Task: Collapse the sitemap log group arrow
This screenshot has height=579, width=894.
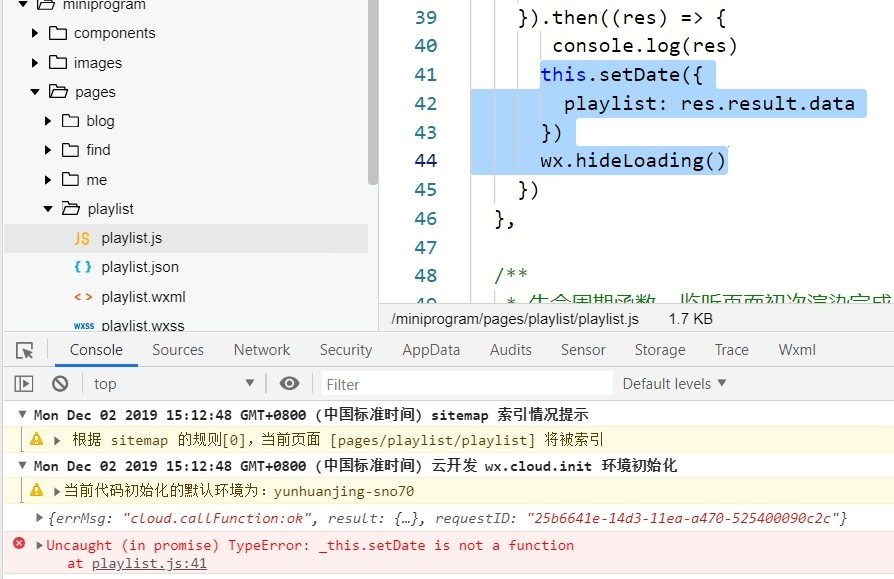Action: pos(22,414)
